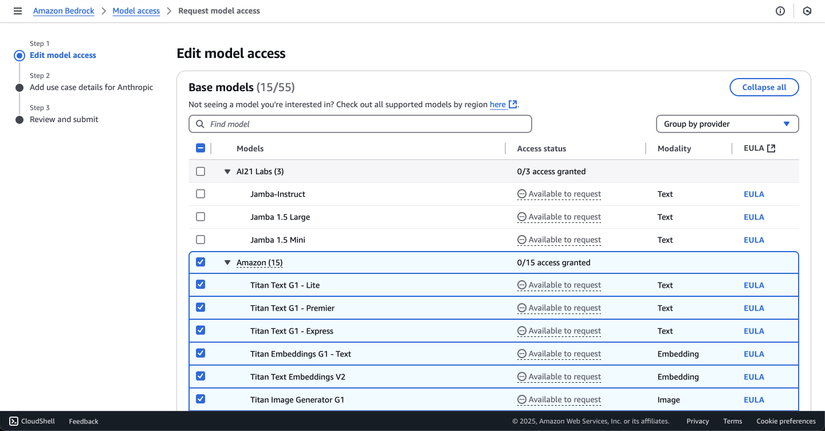Click the info icon in top bar
825x431 pixels.
[780, 11]
